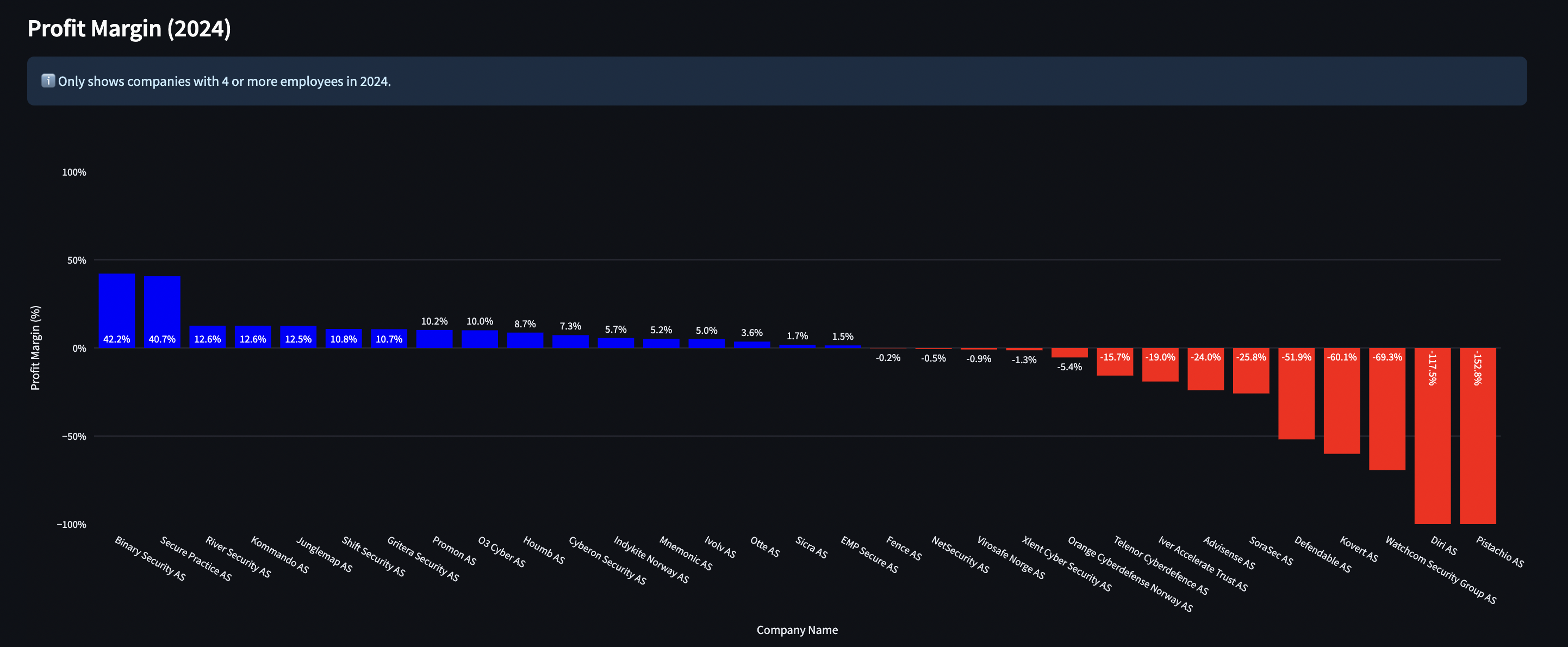Click the info icon in the notice banner
The width and height of the screenshot is (1568, 647).
click(x=48, y=80)
